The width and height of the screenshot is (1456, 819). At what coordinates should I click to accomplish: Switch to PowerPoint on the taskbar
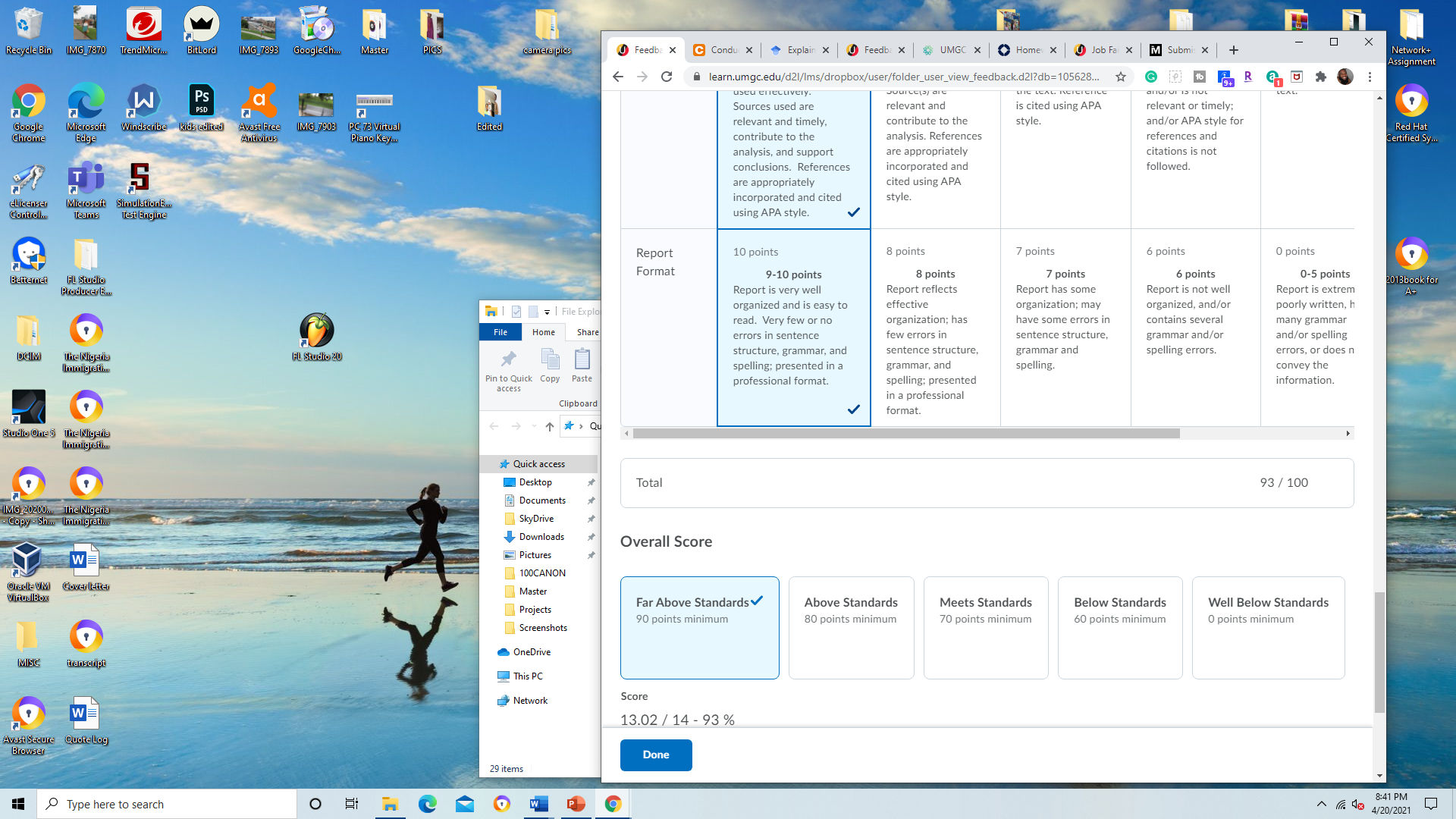click(x=576, y=804)
